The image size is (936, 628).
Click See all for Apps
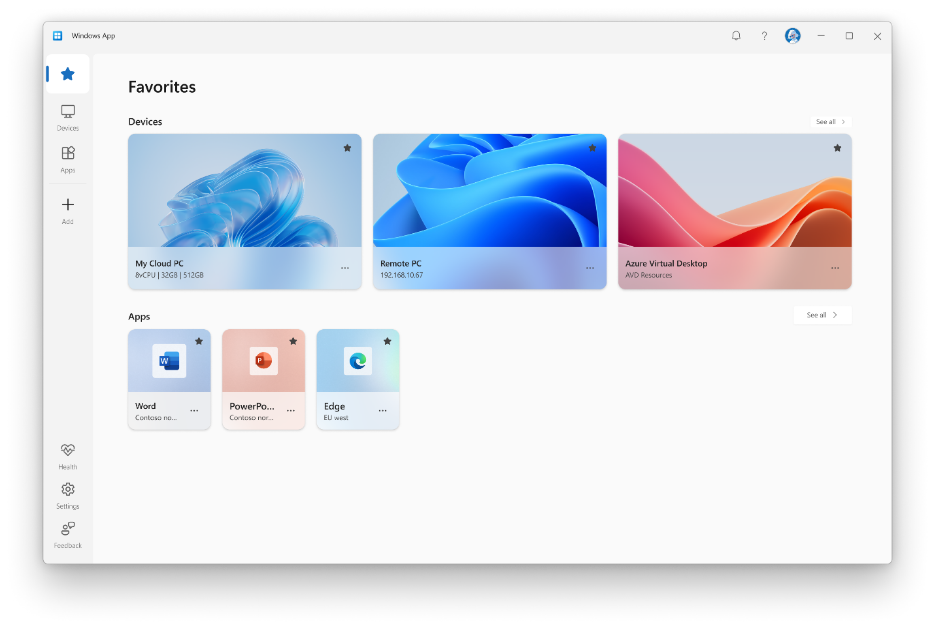point(822,315)
